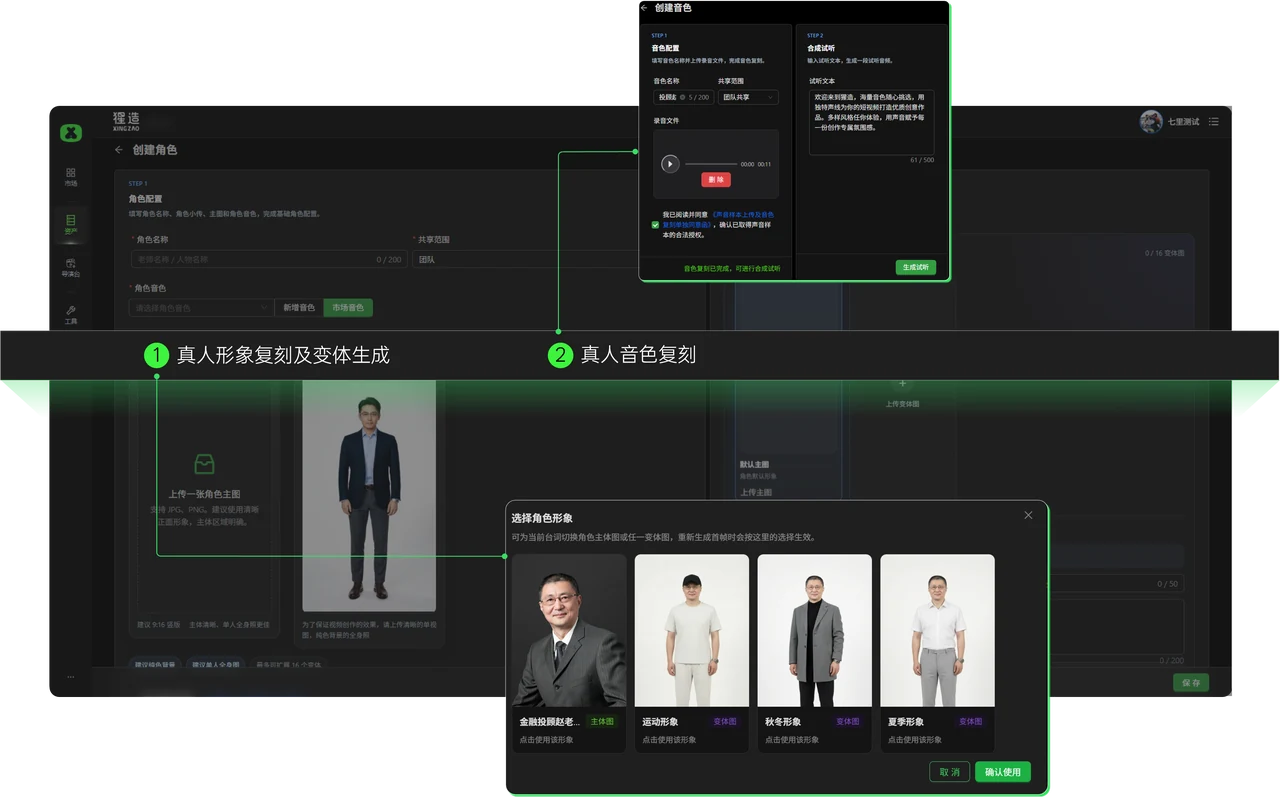Open the 工具 sidebar section

[71, 315]
